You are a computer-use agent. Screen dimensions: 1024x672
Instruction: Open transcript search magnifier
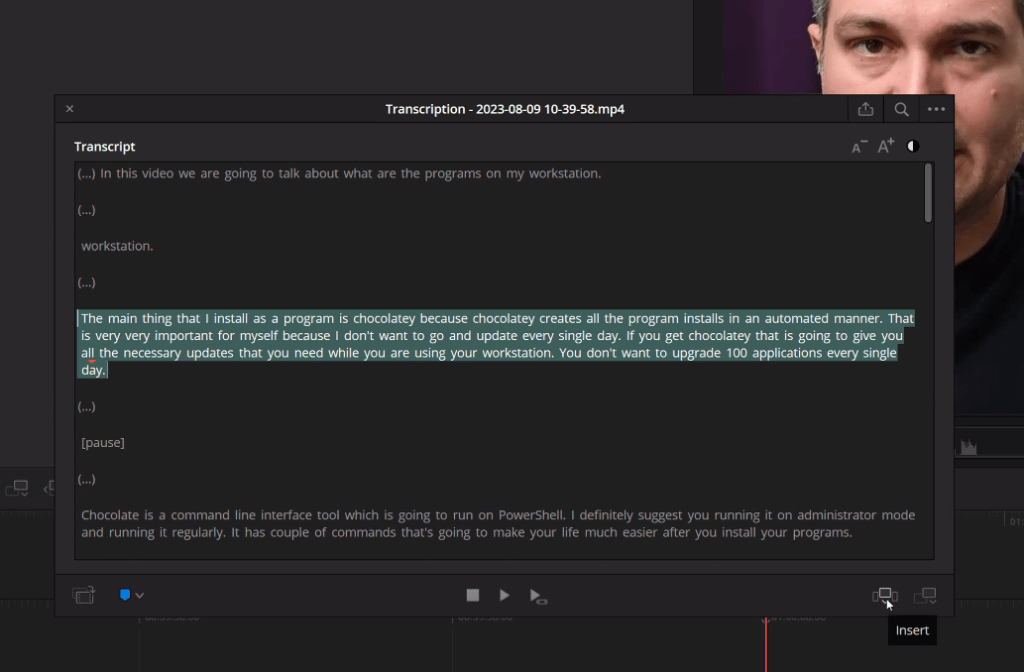901,110
